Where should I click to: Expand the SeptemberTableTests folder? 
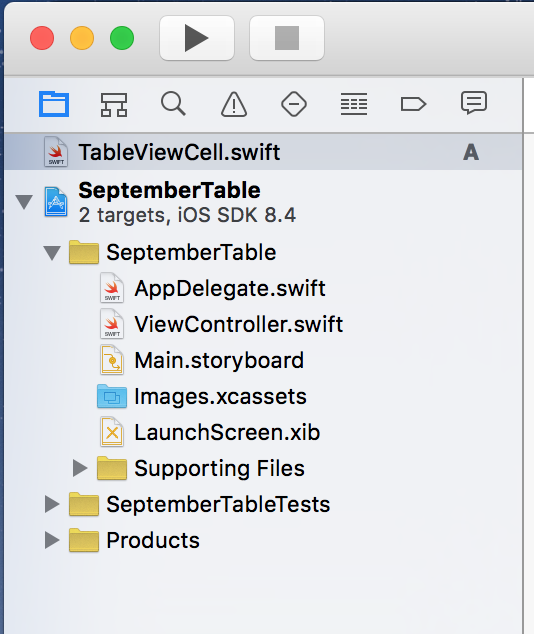[52, 504]
